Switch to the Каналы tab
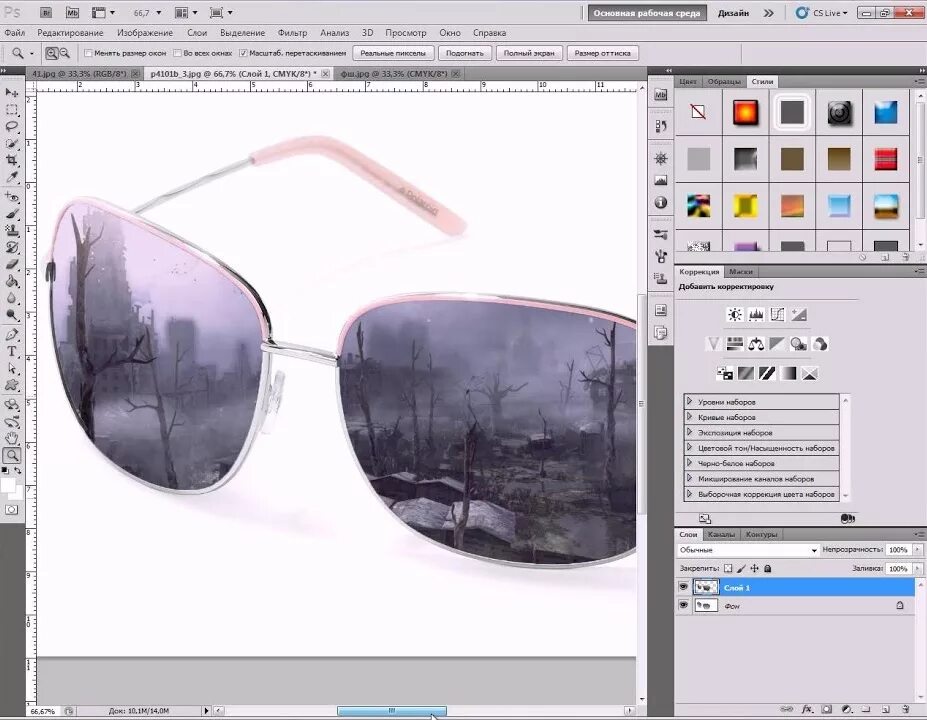The image size is (927, 720). [721, 534]
